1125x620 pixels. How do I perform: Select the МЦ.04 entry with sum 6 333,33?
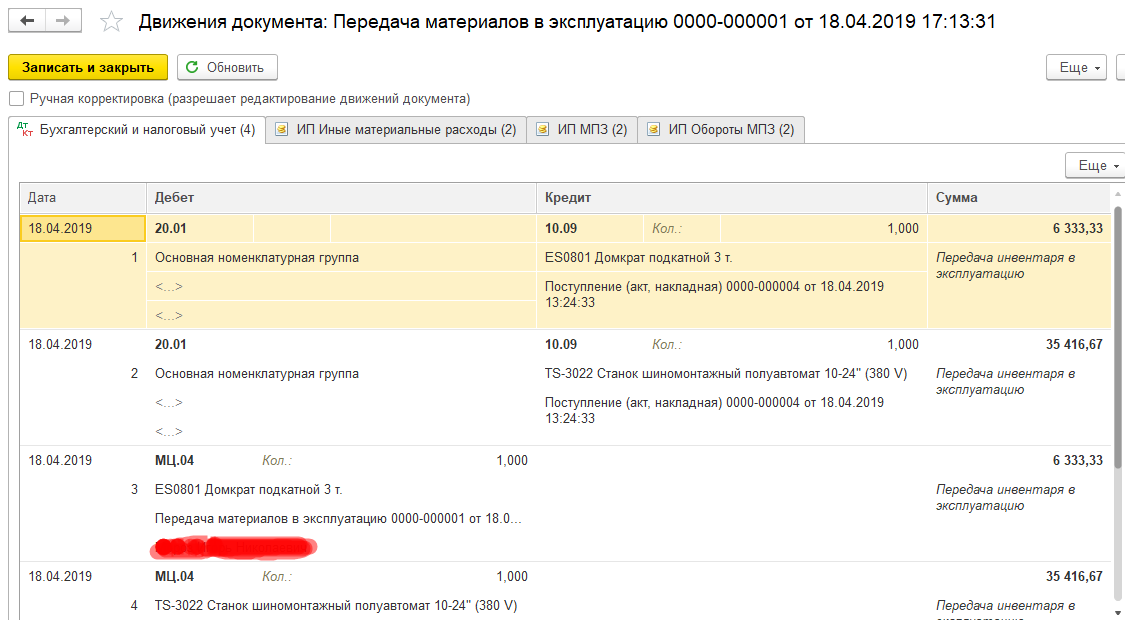pyautogui.click(x=174, y=461)
